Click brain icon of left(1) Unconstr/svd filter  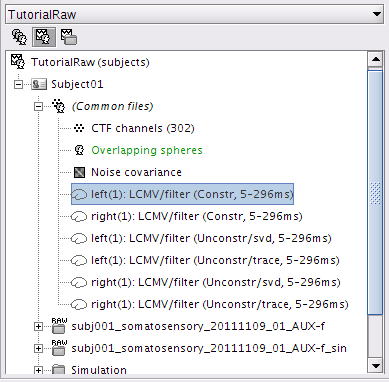(79, 239)
